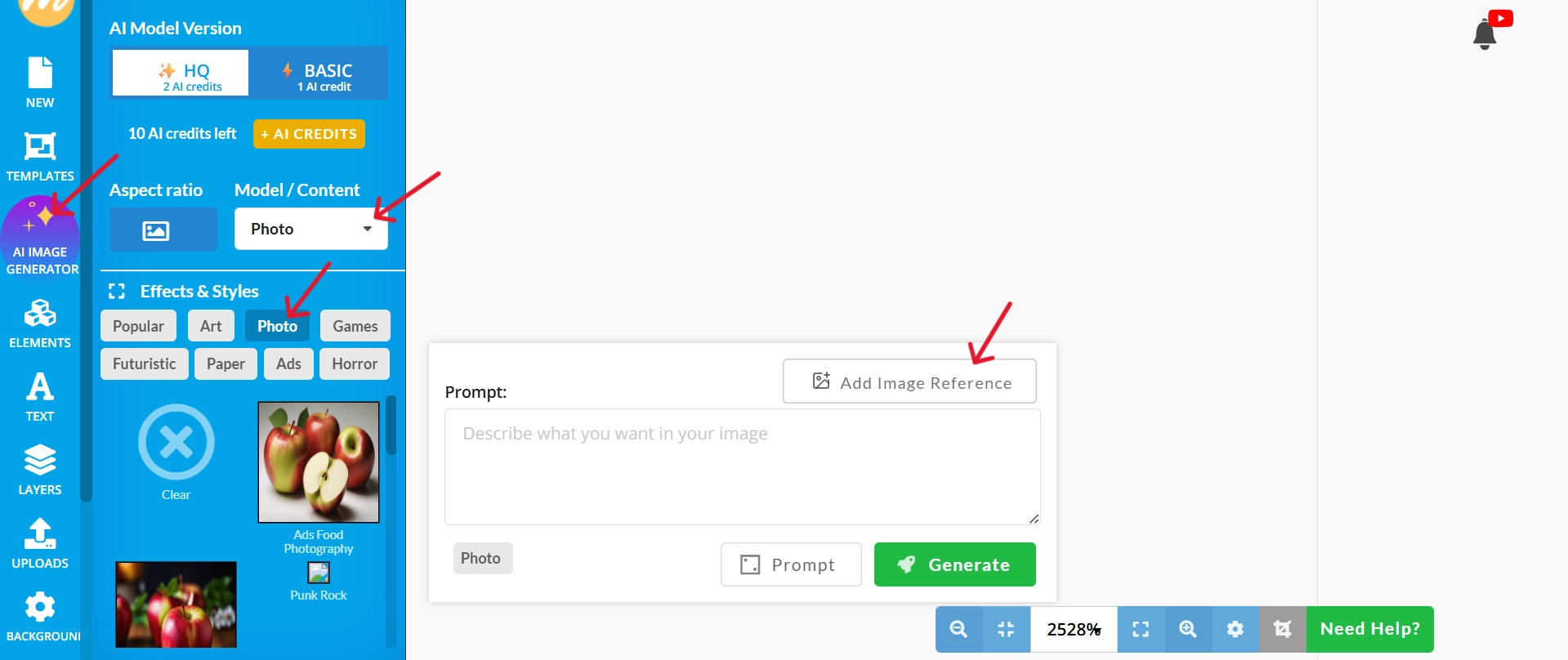Enable the Horror effects style
The width and height of the screenshot is (1568, 660).
tap(354, 363)
